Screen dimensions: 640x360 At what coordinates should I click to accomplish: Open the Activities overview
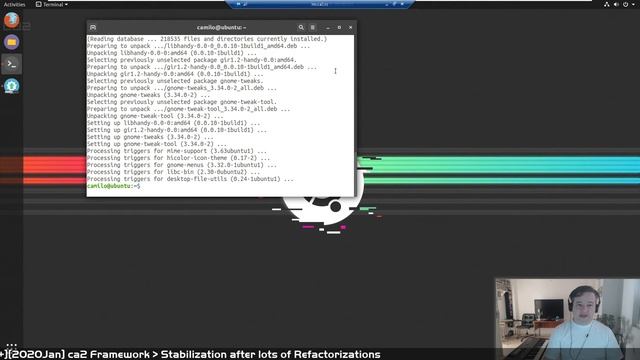point(14,4)
